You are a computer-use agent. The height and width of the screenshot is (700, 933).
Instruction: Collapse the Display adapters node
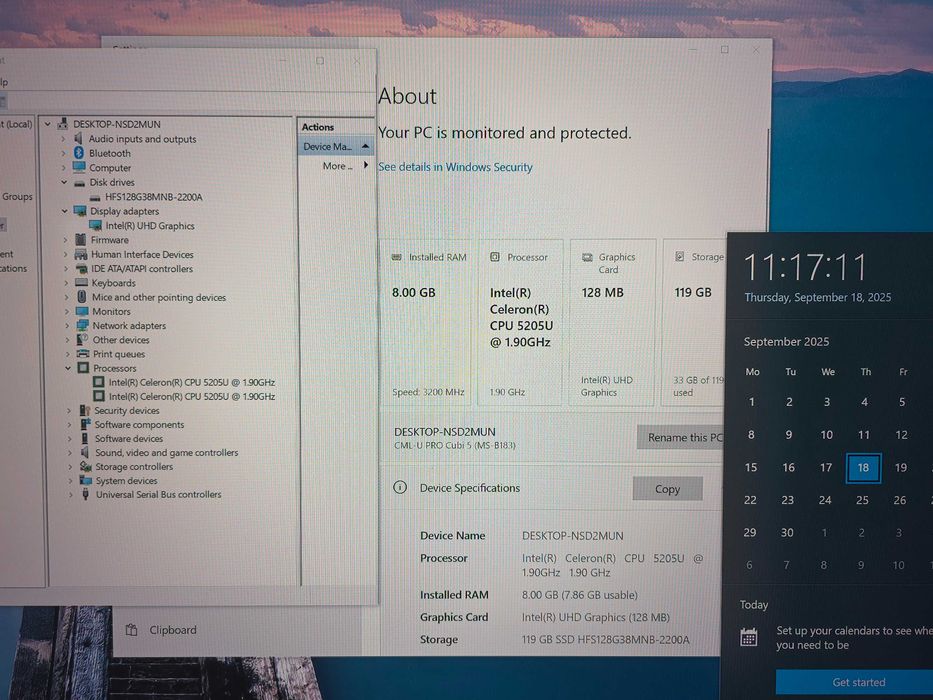(x=64, y=211)
